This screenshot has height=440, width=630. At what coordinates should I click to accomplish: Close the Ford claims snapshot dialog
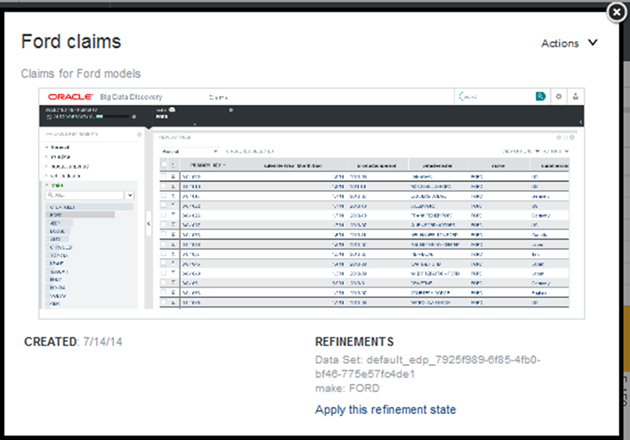click(x=617, y=13)
